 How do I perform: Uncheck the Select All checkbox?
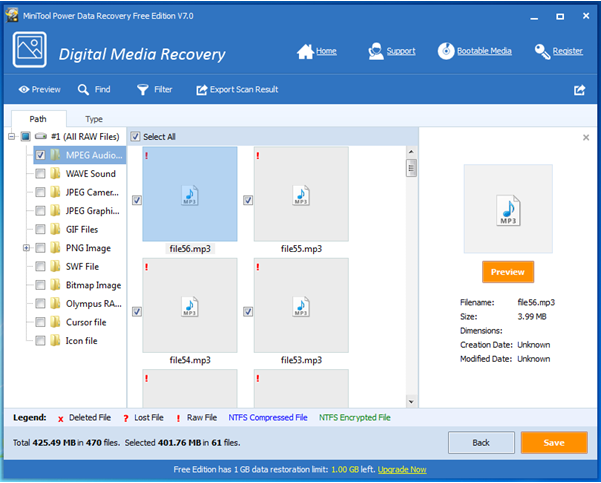135,136
